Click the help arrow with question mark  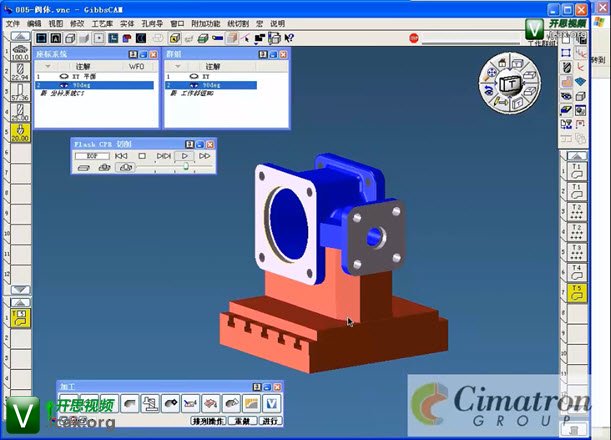pyautogui.click(x=289, y=38)
